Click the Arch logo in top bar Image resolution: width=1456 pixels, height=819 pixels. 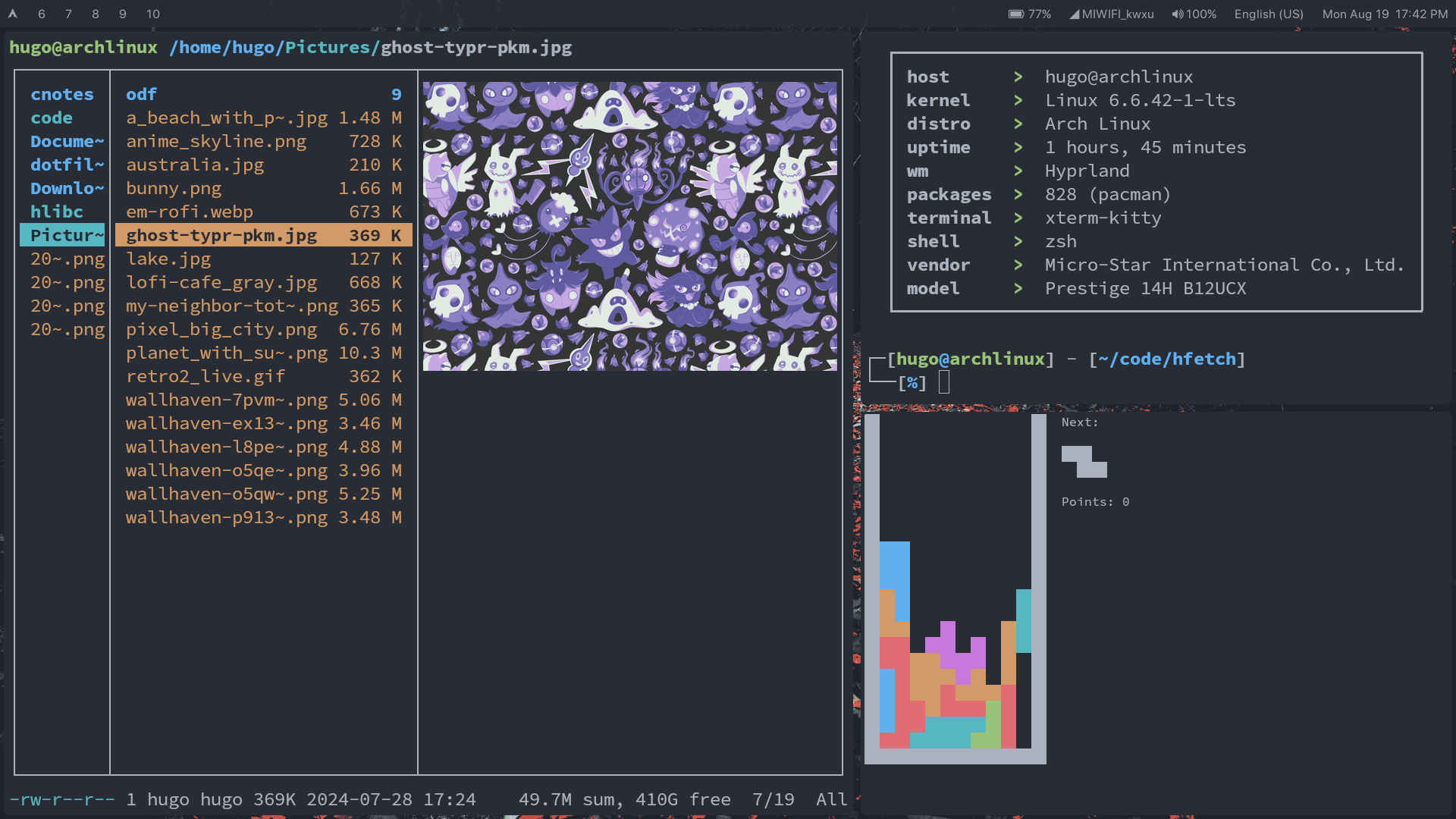pos(12,14)
